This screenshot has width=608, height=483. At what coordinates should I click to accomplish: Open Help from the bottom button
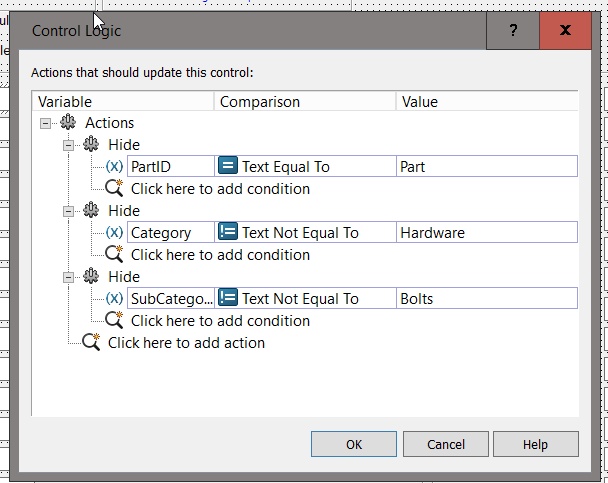pyautogui.click(x=535, y=444)
